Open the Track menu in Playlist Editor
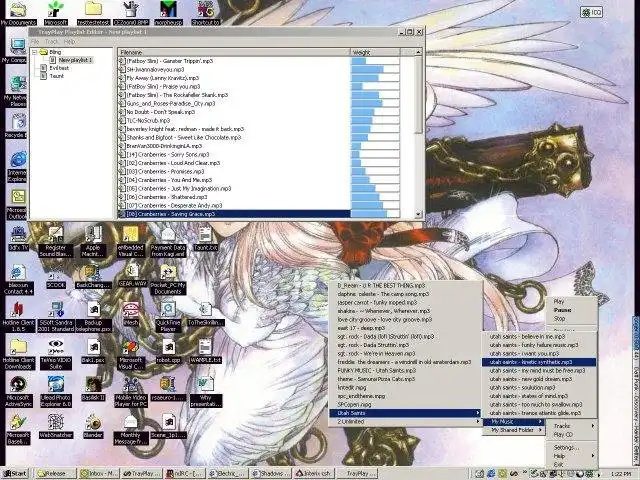The height and width of the screenshot is (480, 640). (51, 42)
